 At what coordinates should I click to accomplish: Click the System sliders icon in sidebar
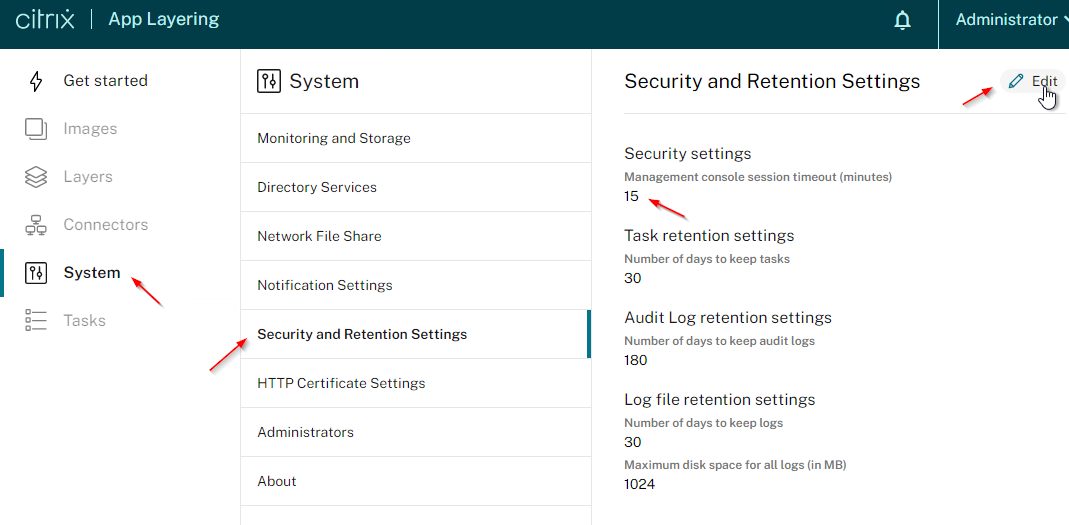coord(35,273)
